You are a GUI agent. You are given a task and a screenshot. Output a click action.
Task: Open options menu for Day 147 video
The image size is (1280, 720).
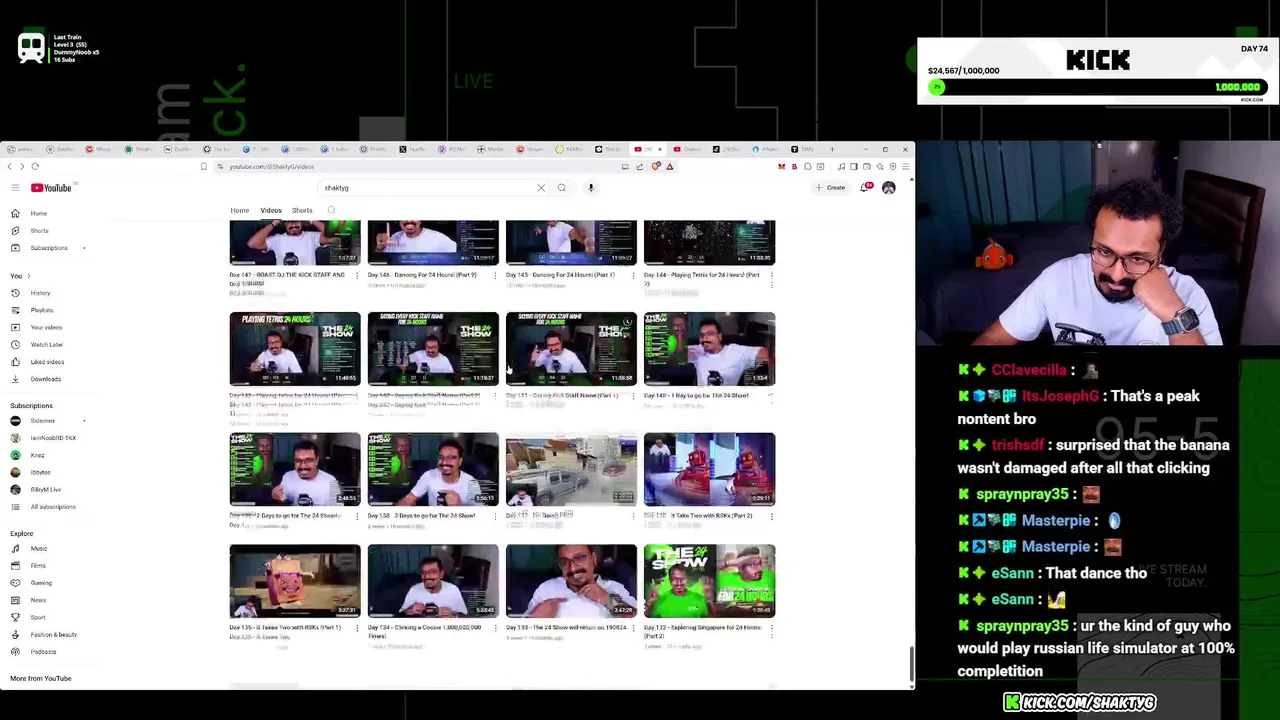click(x=357, y=275)
